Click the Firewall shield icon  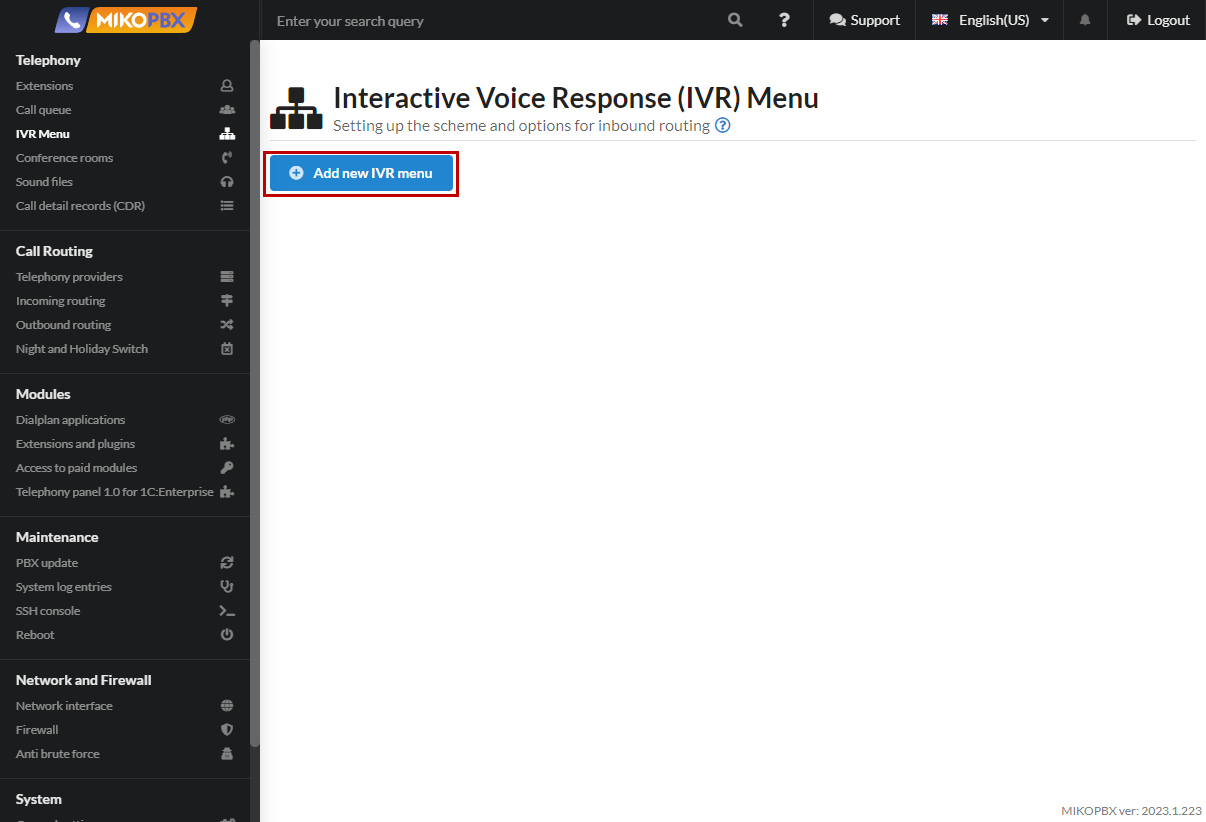(x=227, y=730)
